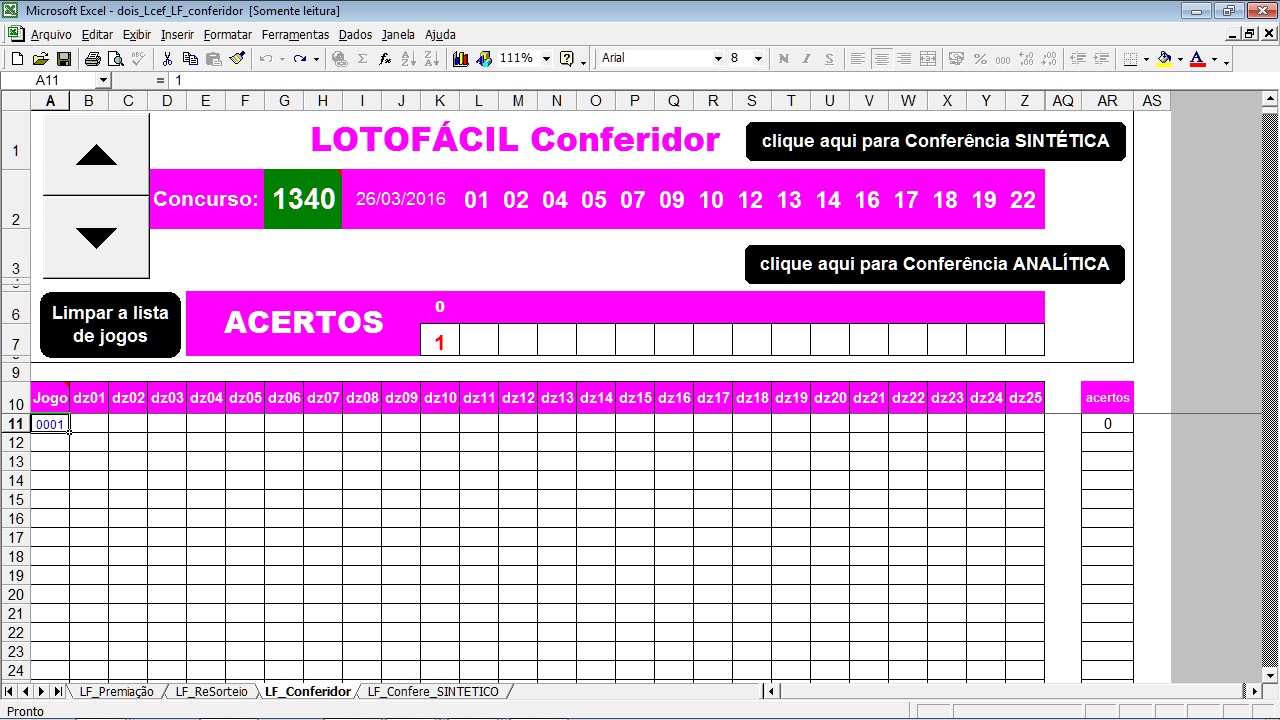Expand the Name Box dropdown
The height and width of the screenshot is (720, 1280).
(103, 80)
